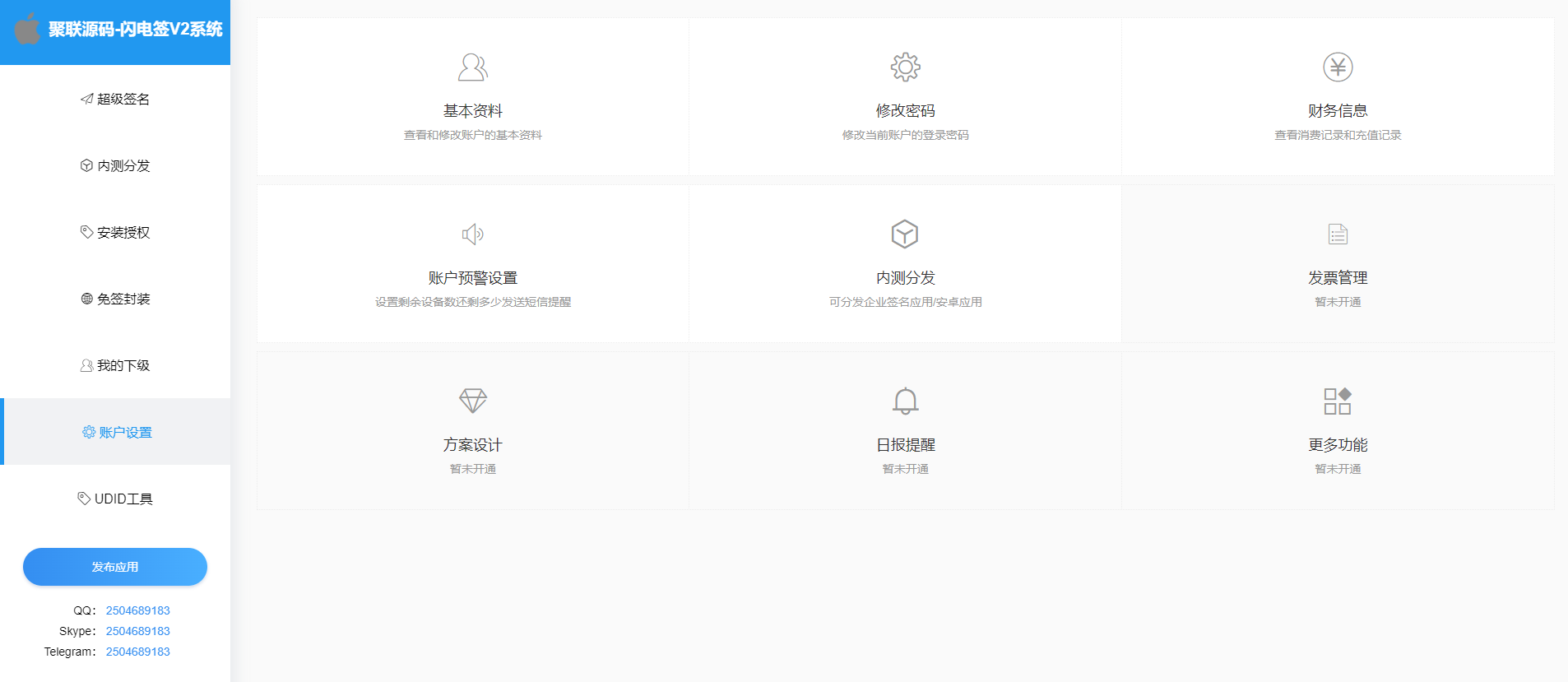This screenshot has height=682, width=1568.
Task: Click the bell icon above 日报提醒
Action: pos(906,401)
